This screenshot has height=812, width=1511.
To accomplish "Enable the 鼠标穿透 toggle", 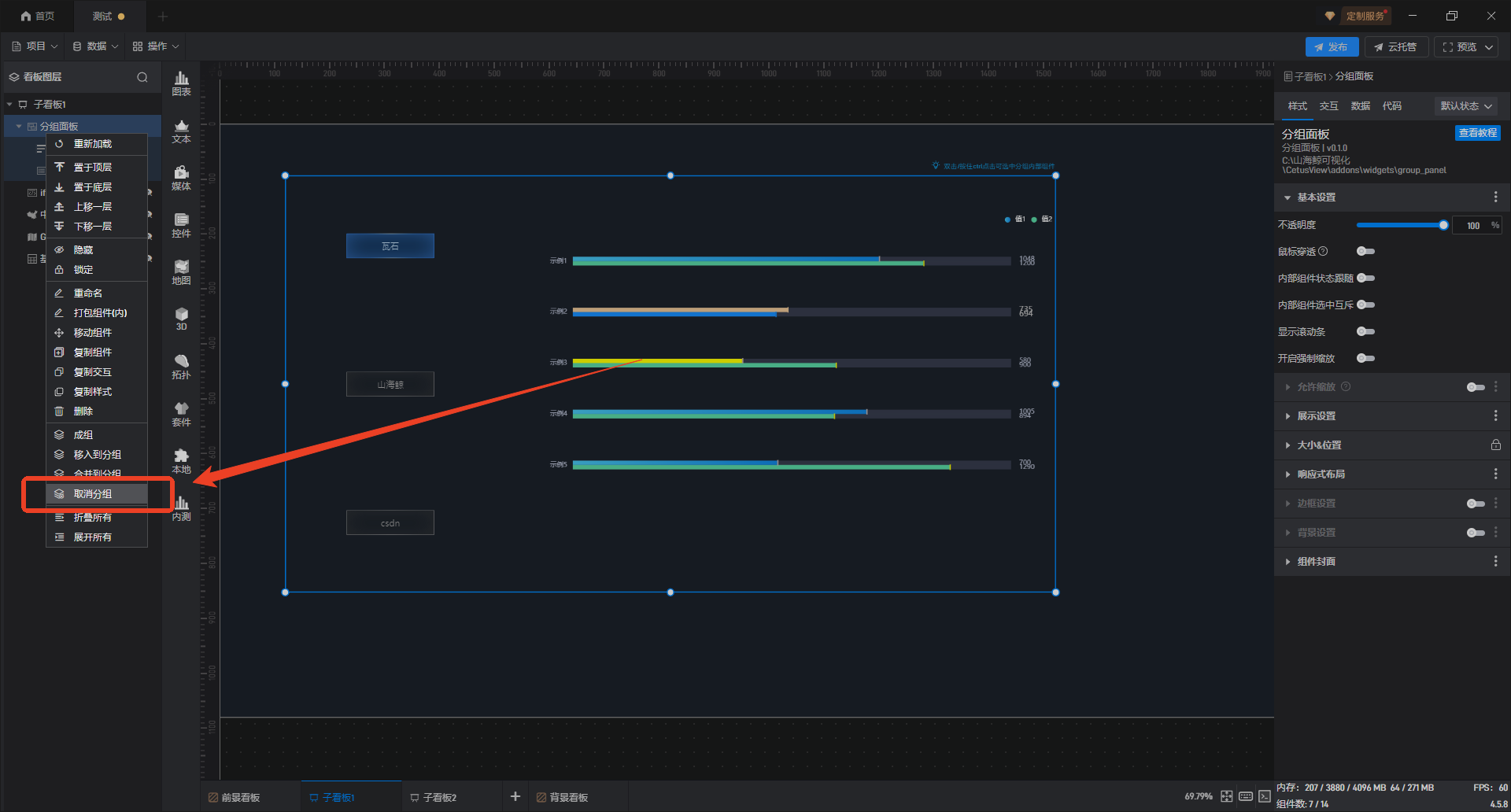I will pyautogui.click(x=1365, y=252).
